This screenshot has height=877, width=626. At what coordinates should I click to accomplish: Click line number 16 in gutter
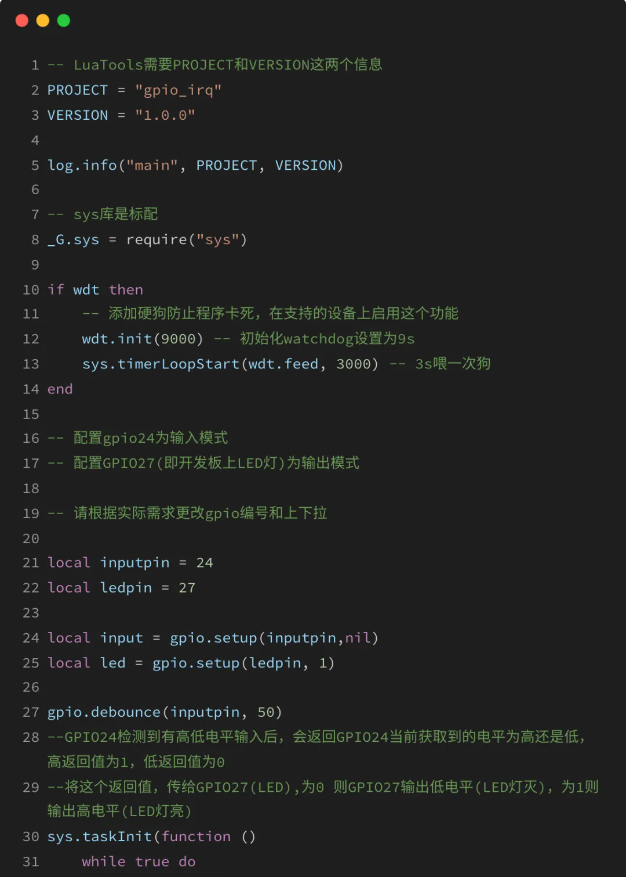[31, 438]
